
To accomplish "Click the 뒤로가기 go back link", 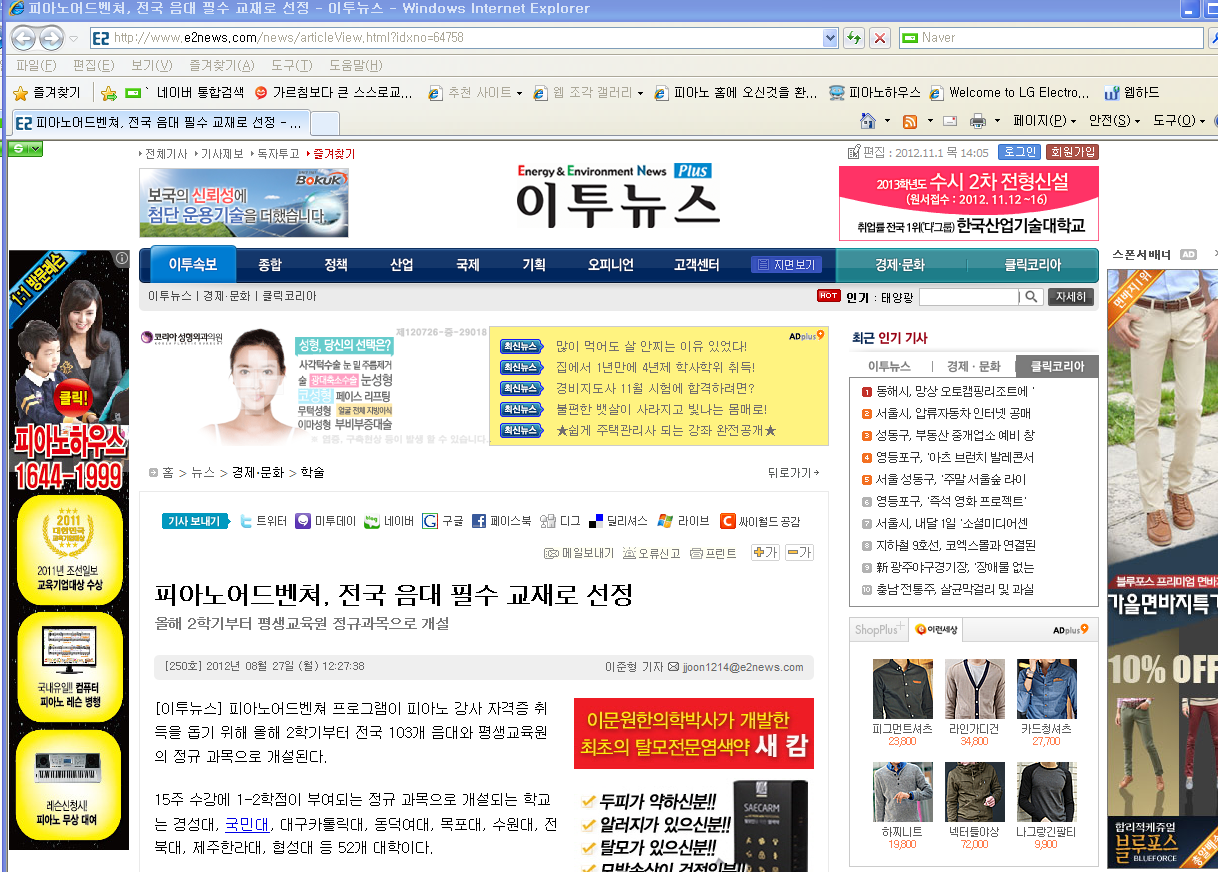I will 795,473.
